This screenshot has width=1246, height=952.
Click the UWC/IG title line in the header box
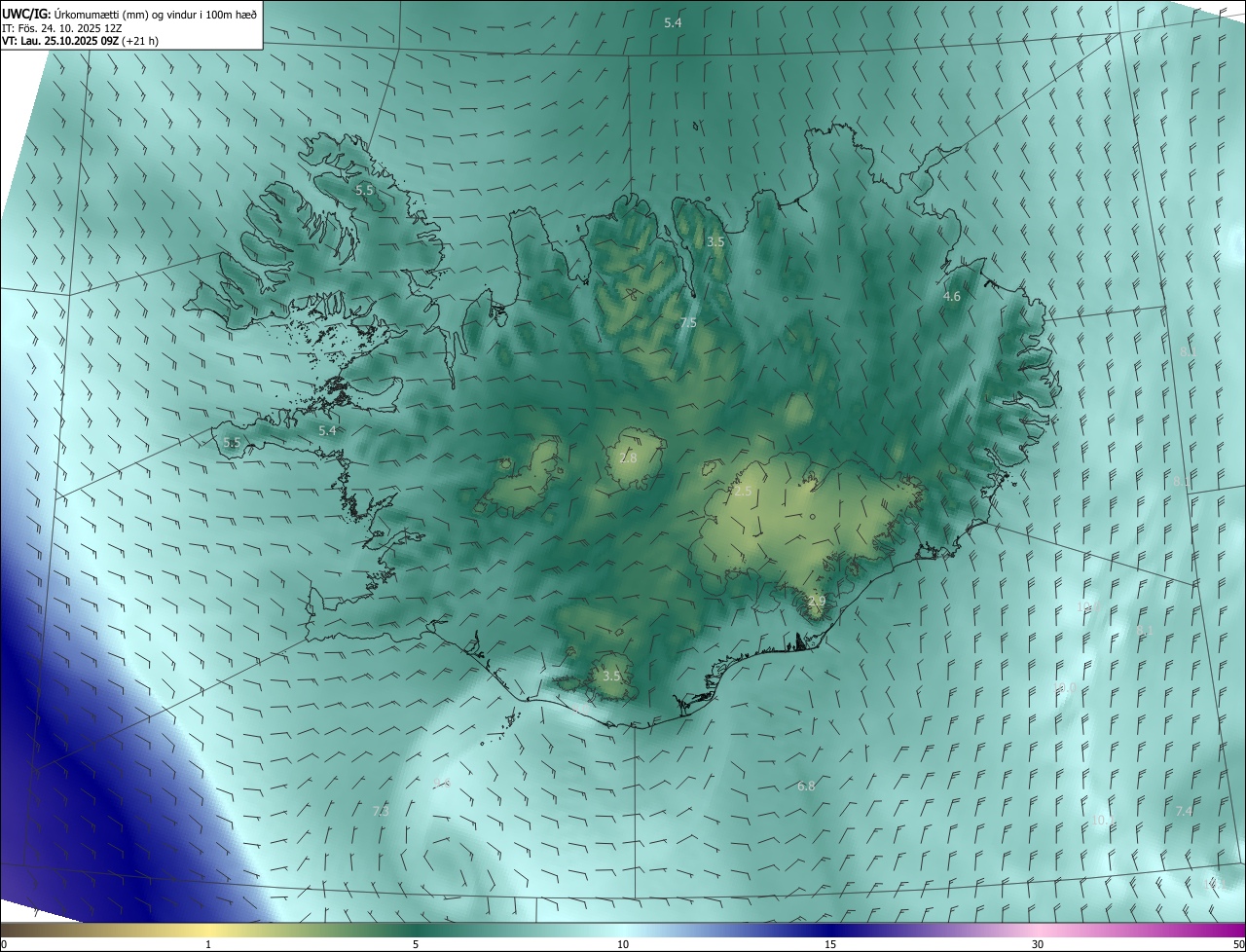pos(129,15)
